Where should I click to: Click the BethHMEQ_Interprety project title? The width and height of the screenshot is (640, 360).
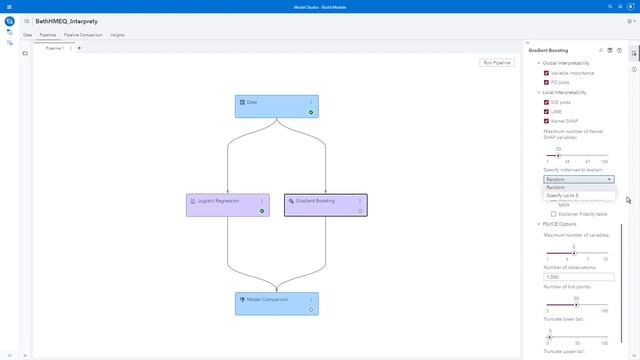(67, 21)
